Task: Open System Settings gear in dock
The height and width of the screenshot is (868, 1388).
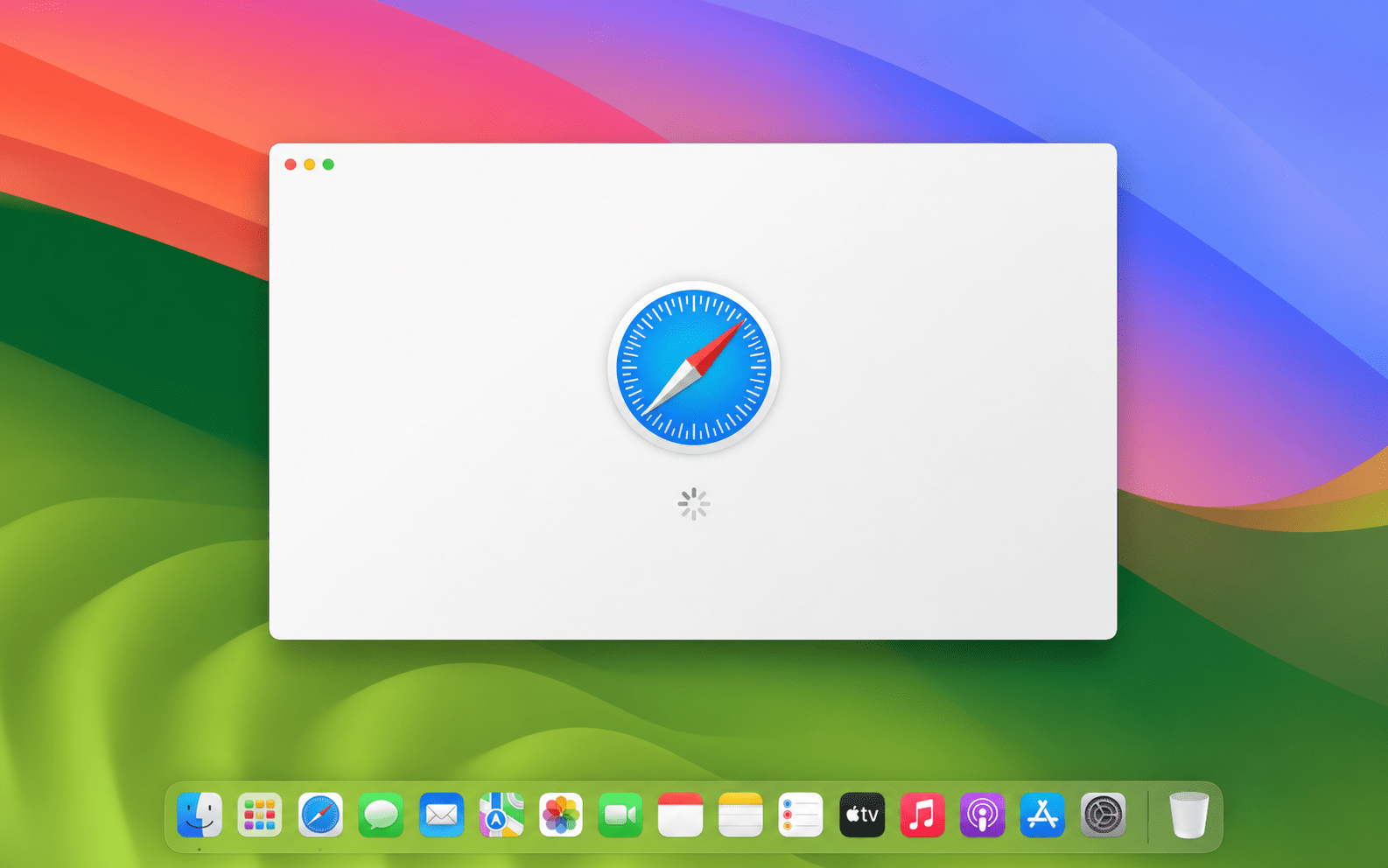Action: tap(1103, 815)
